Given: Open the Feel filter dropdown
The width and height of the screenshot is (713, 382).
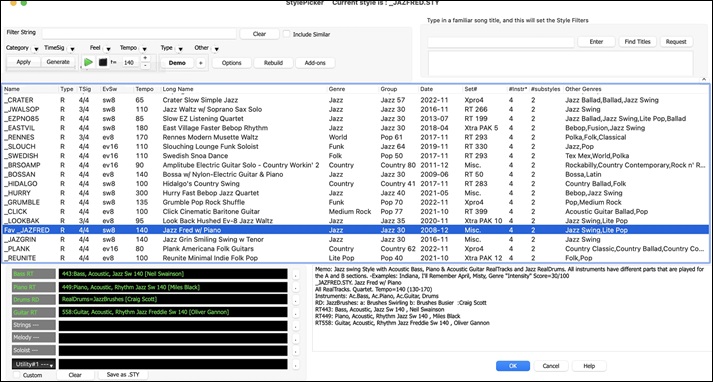Looking at the screenshot, I should [x=108, y=49].
